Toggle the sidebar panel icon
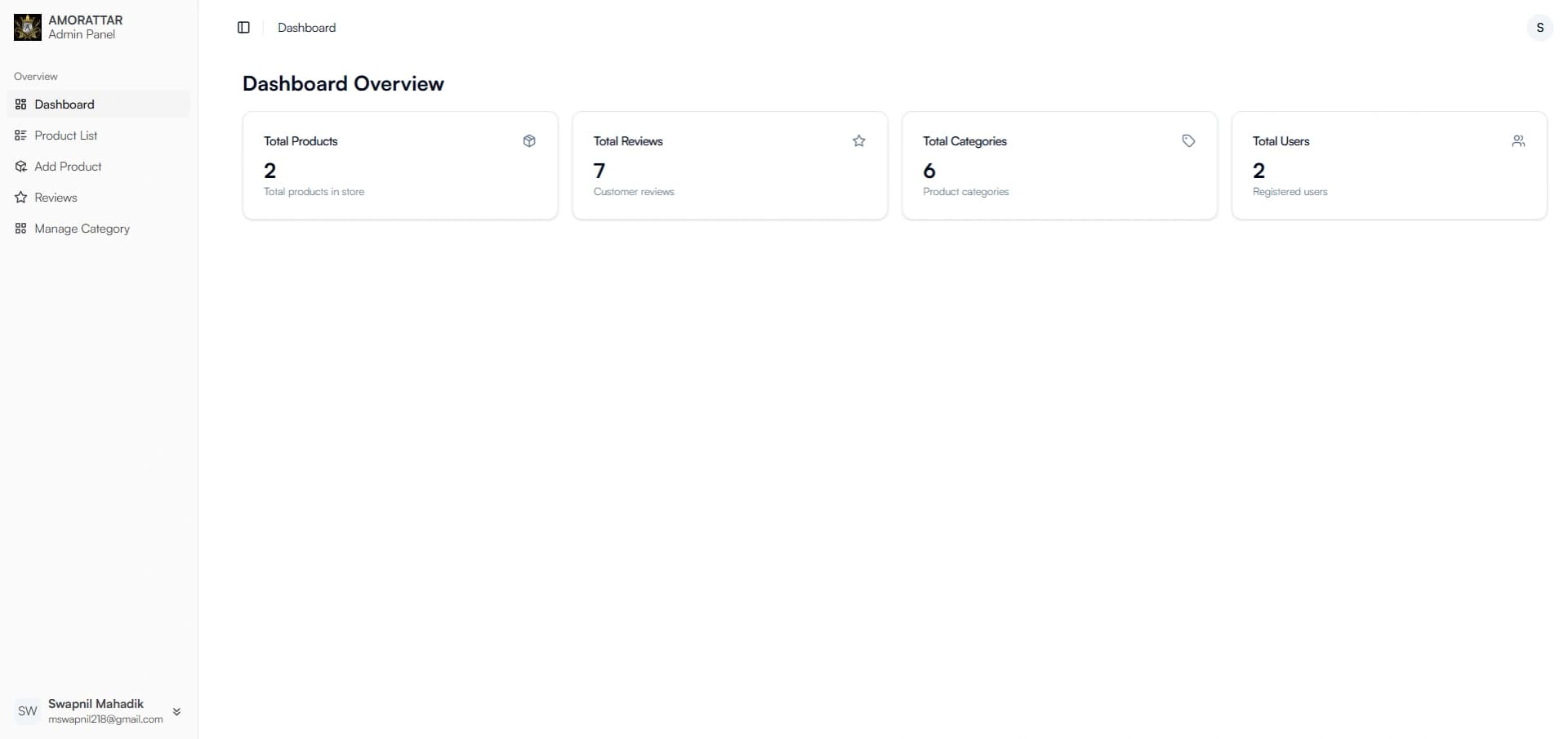The height and width of the screenshot is (739, 1568). (243, 28)
